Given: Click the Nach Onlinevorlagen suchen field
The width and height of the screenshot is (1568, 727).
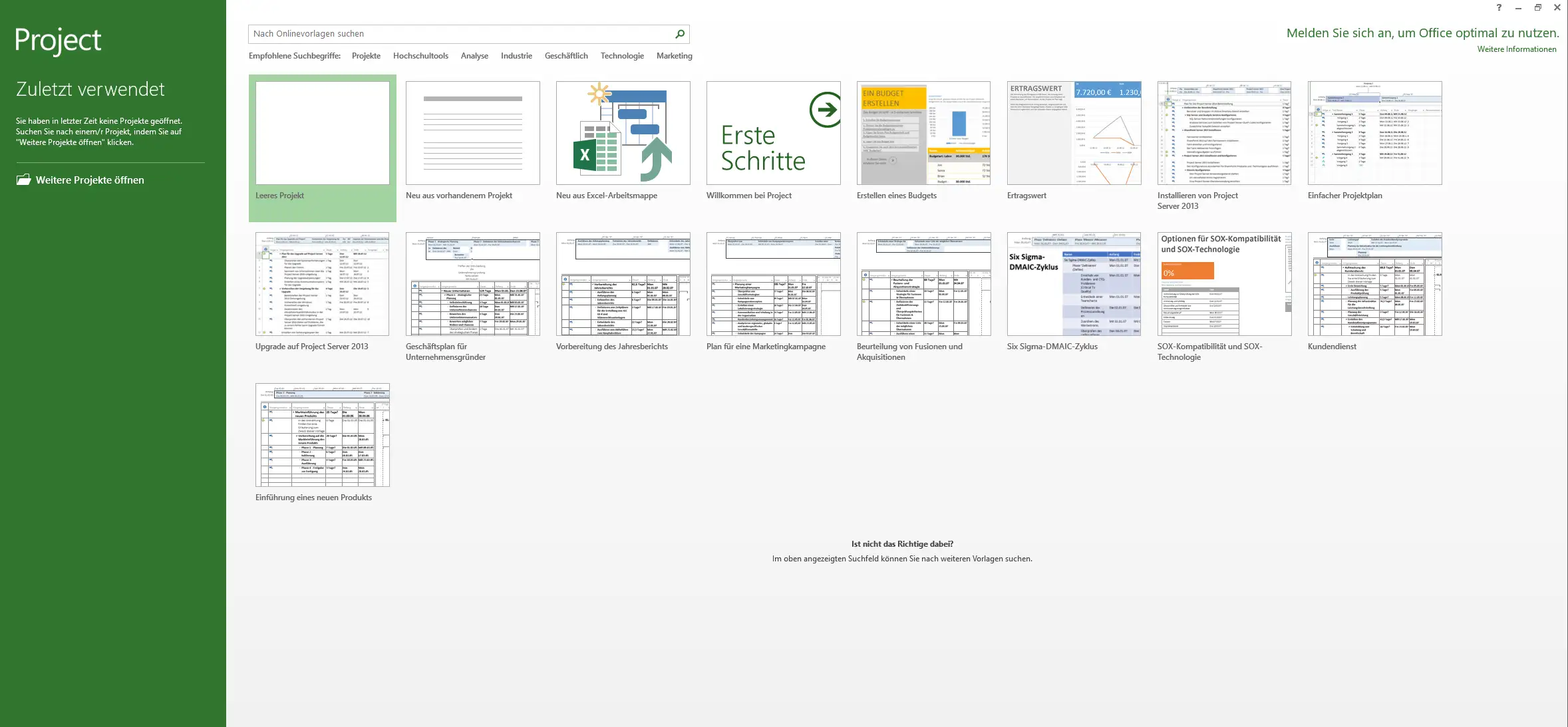Looking at the screenshot, I should 459,34.
